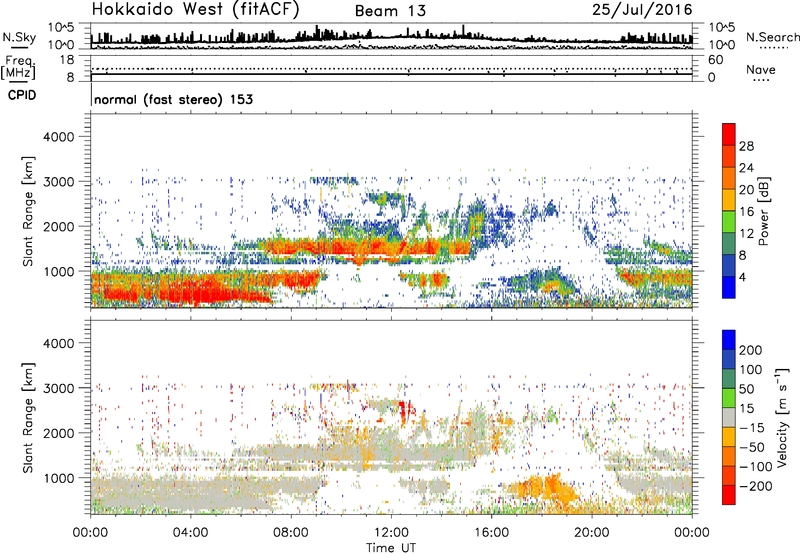Click the "Time UT" axis title

[x=391, y=548]
